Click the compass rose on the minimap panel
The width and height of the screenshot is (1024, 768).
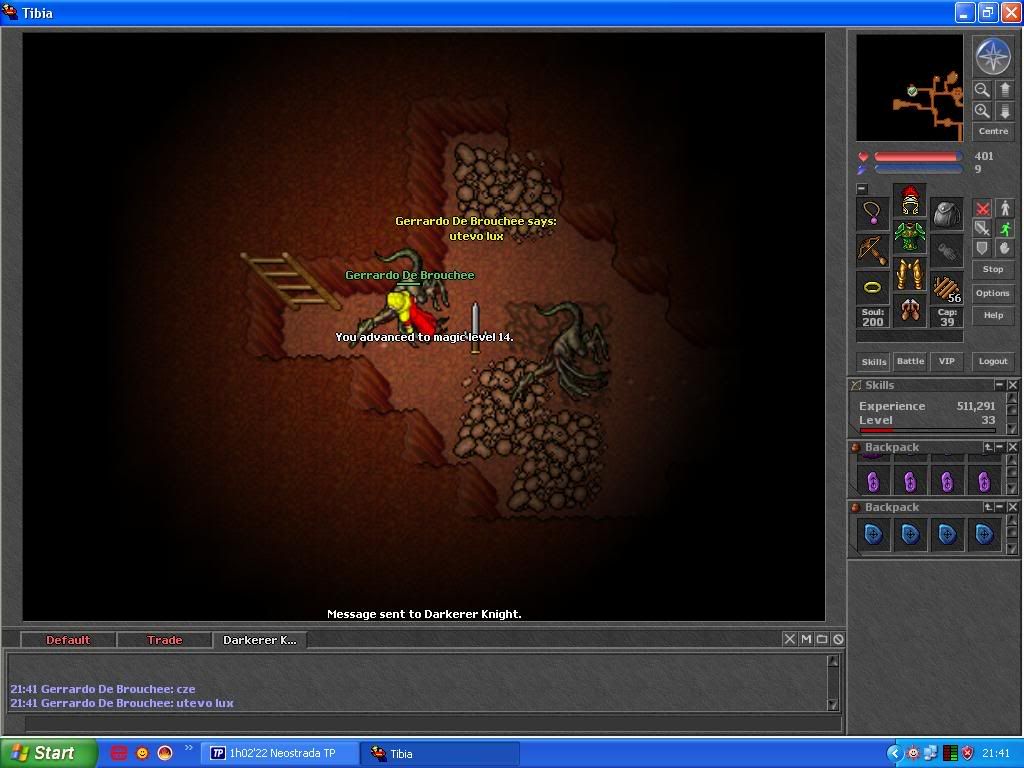(993, 56)
